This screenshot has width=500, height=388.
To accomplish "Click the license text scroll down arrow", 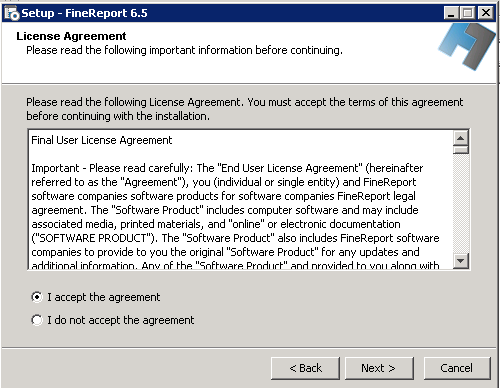I will pyautogui.click(x=461, y=260).
